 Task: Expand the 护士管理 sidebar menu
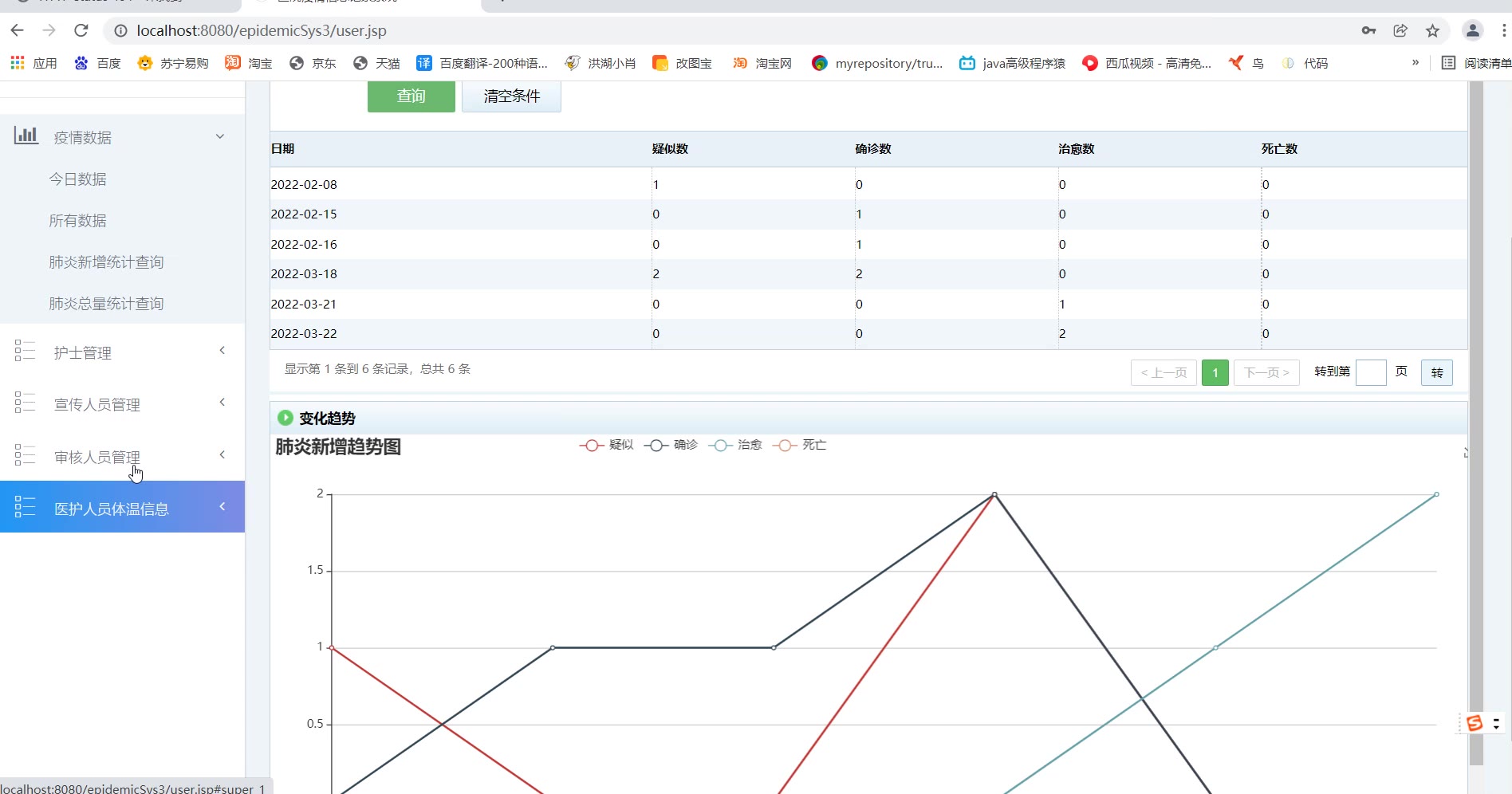pos(121,352)
